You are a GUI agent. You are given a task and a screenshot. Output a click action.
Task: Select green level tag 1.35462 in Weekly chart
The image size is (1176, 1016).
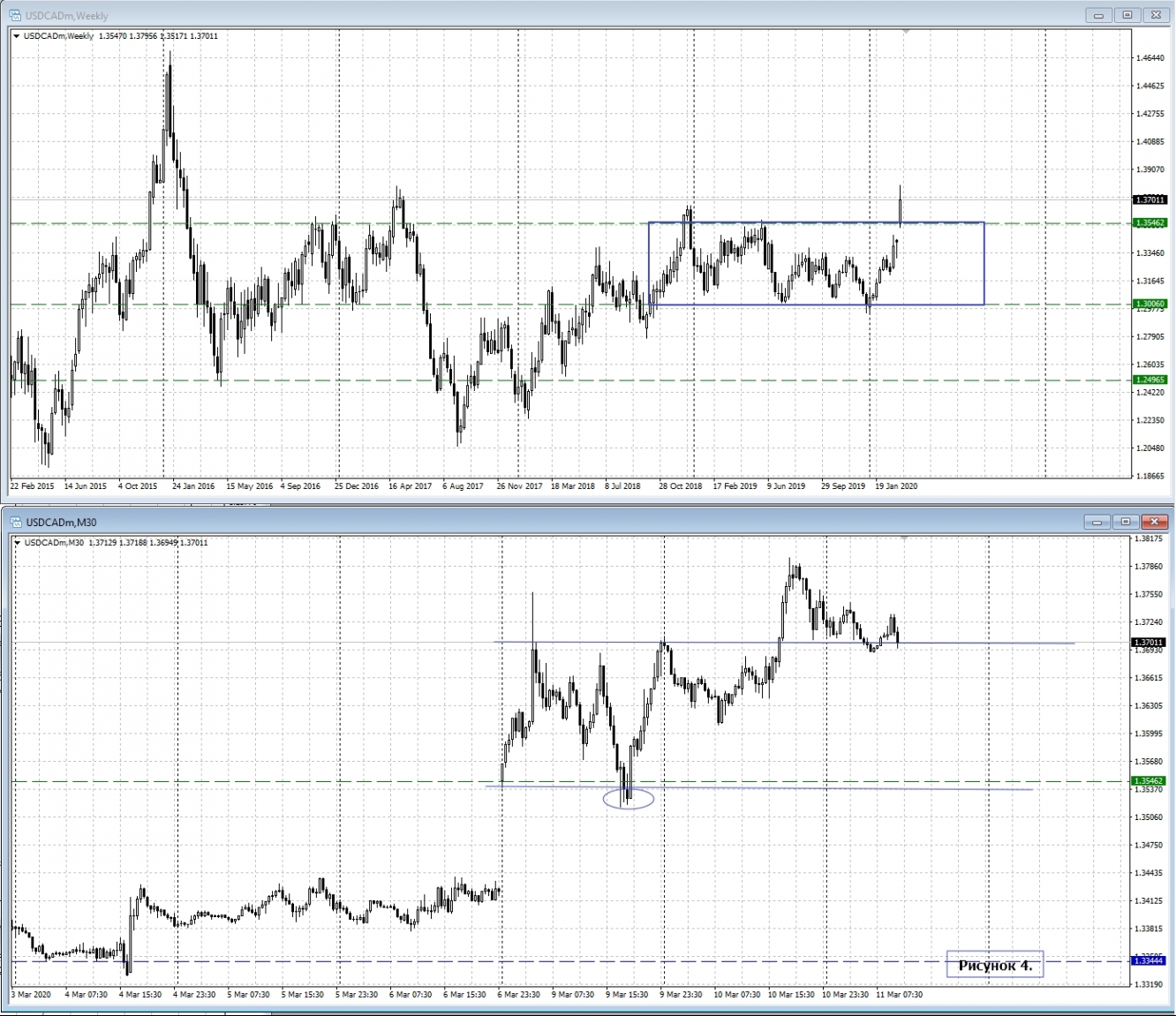tap(1150, 223)
